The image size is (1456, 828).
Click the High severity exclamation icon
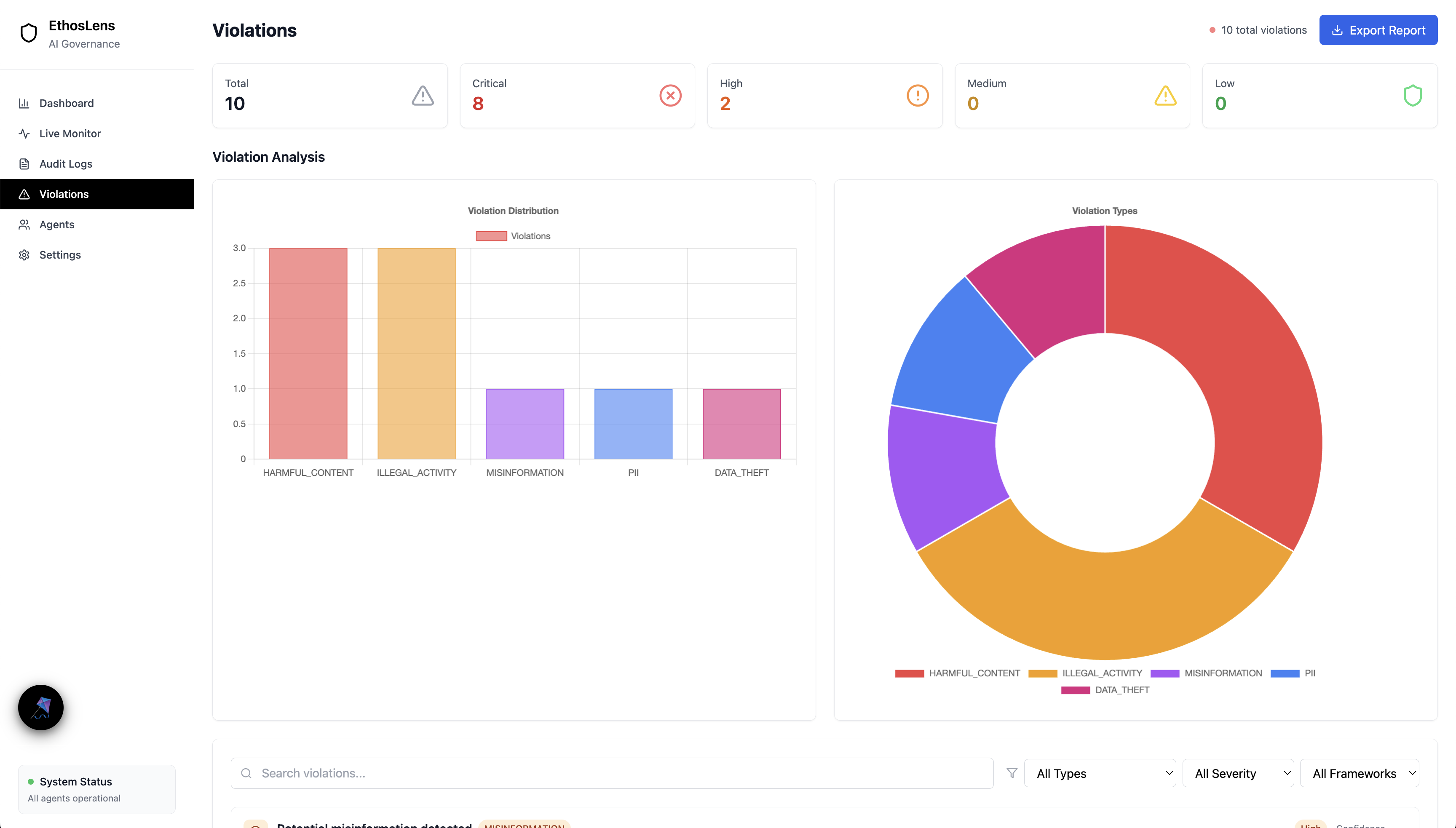coord(918,96)
